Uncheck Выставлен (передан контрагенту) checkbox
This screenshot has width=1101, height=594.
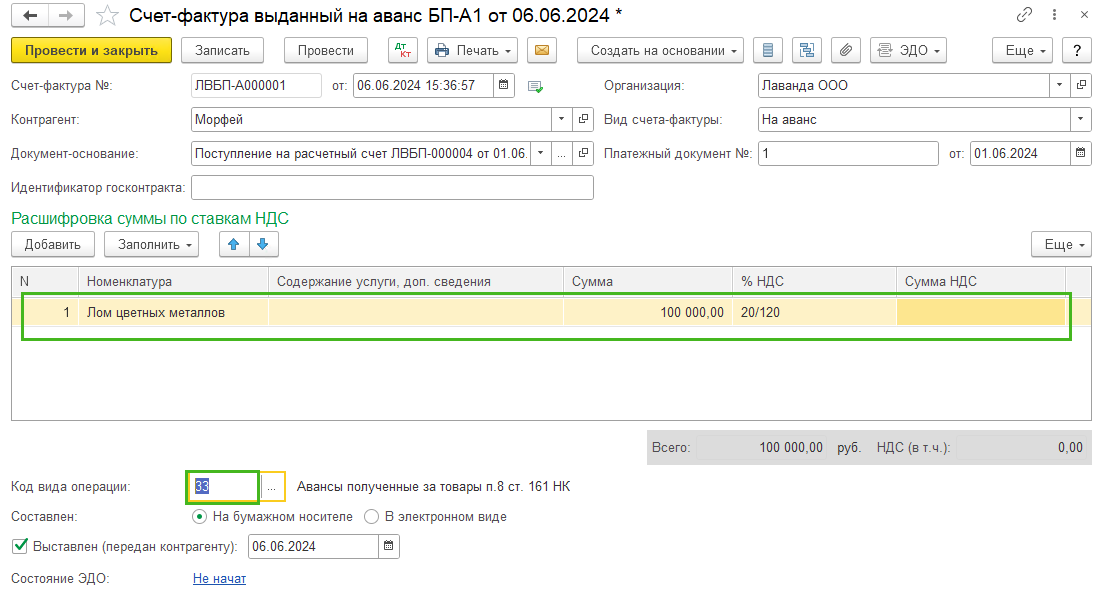click(20, 546)
